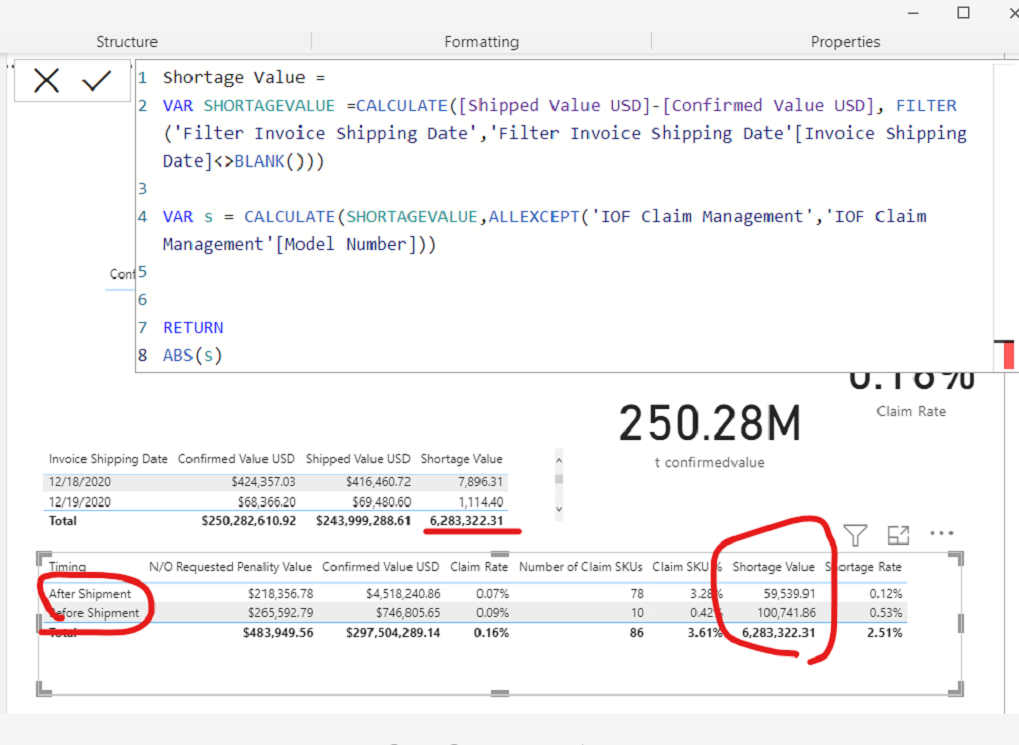Click the $424,357.03 confirmed value cell
This screenshot has height=745, width=1019.
(263, 482)
